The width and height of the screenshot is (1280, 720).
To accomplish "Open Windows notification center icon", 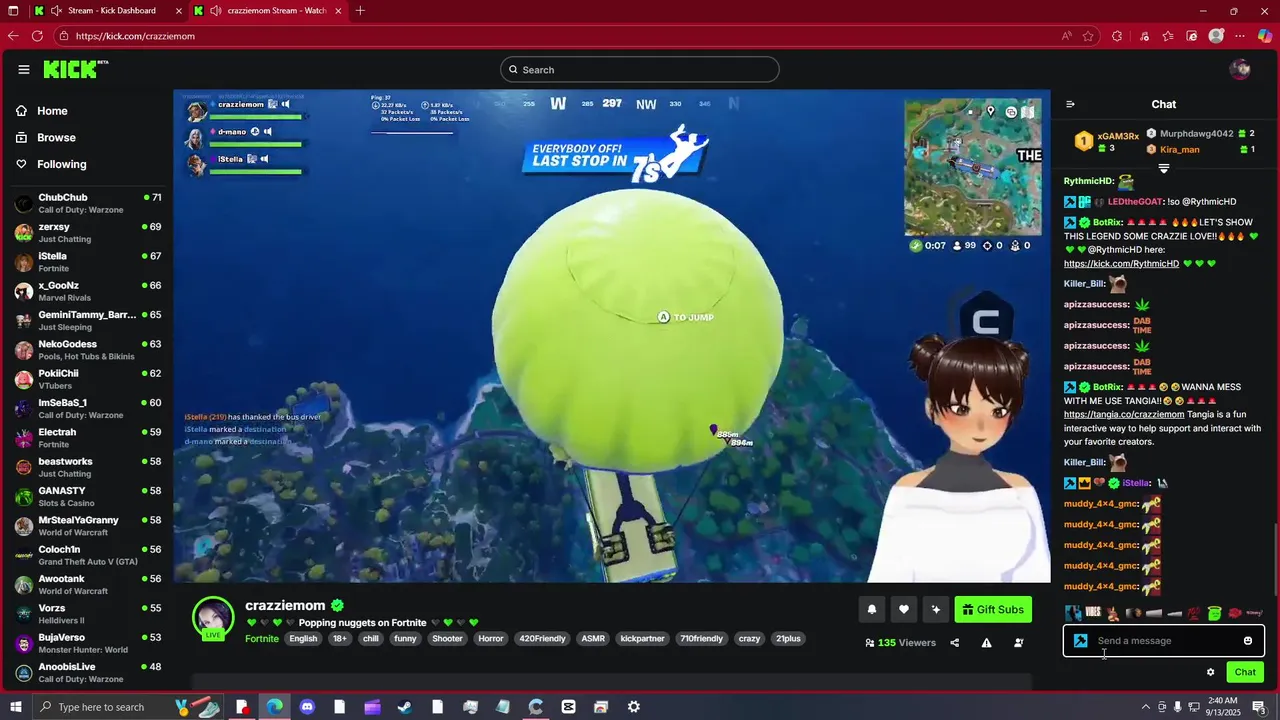I will [x=1259, y=707].
